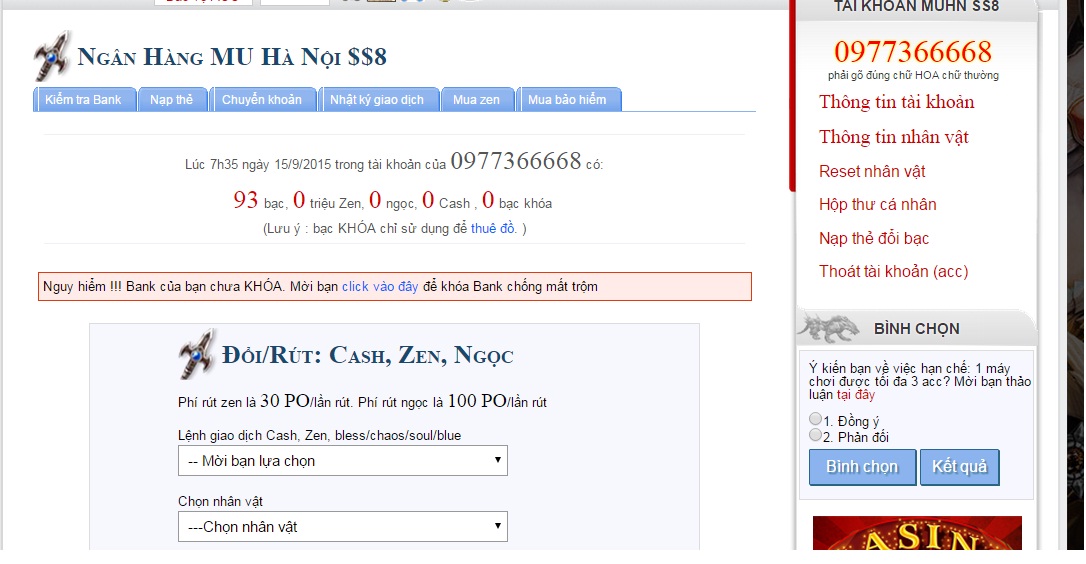Open the Kiểm tra Bank tab
The width and height of the screenshot is (1086, 564).
(x=84, y=100)
